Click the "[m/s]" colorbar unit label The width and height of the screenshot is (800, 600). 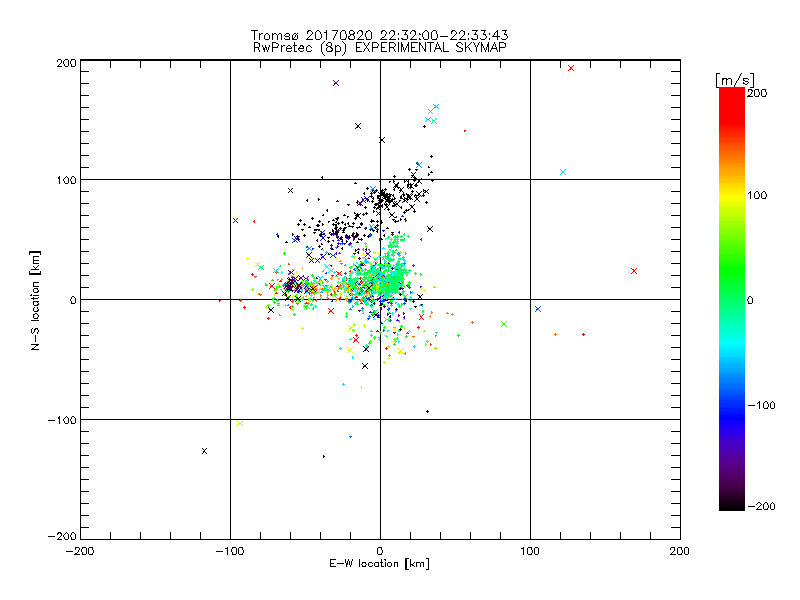click(734, 80)
